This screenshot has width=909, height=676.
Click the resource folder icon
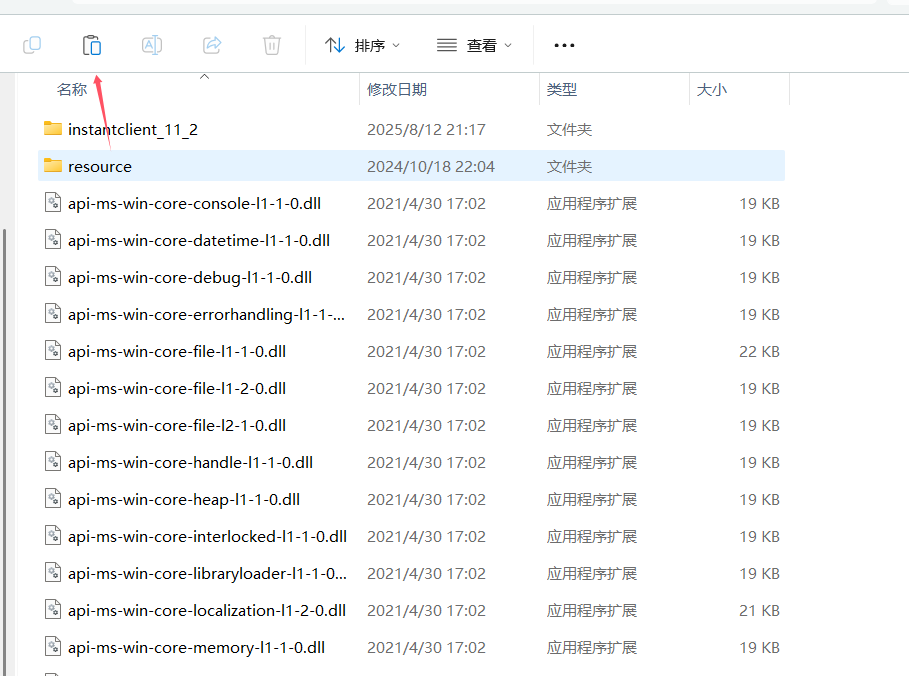(53, 166)
